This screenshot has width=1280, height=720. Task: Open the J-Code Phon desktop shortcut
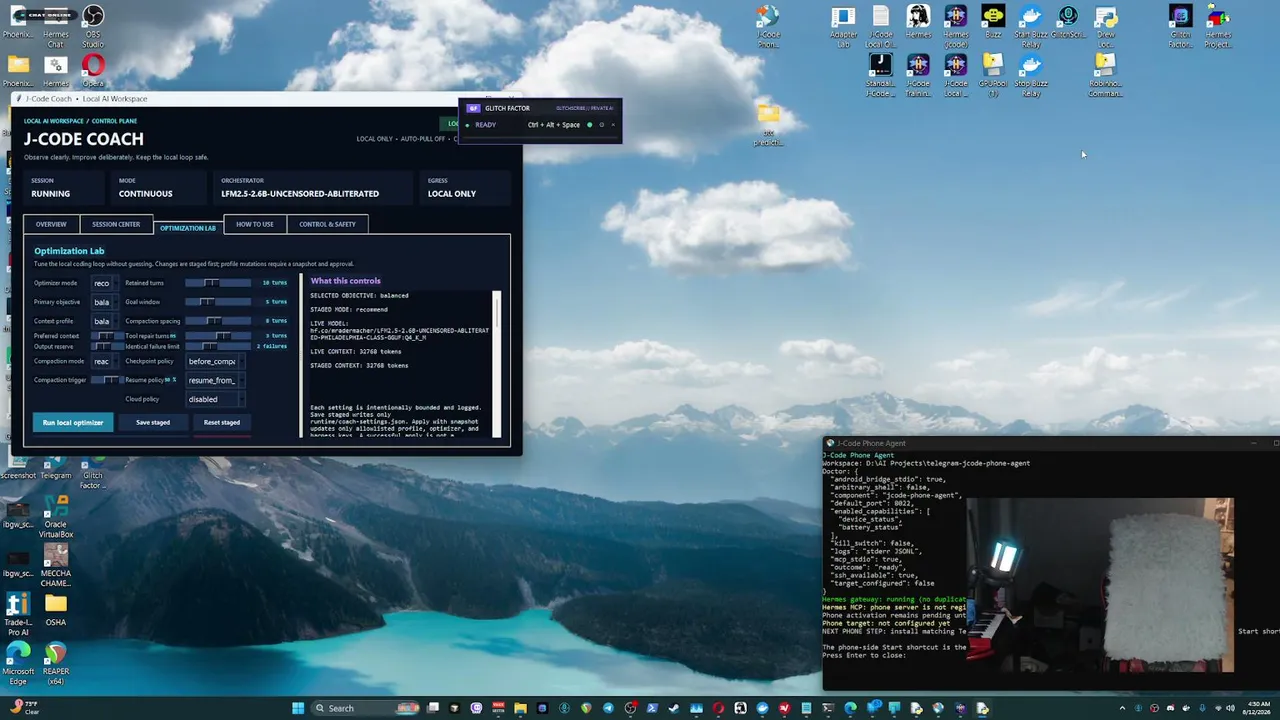click(768, 26)
